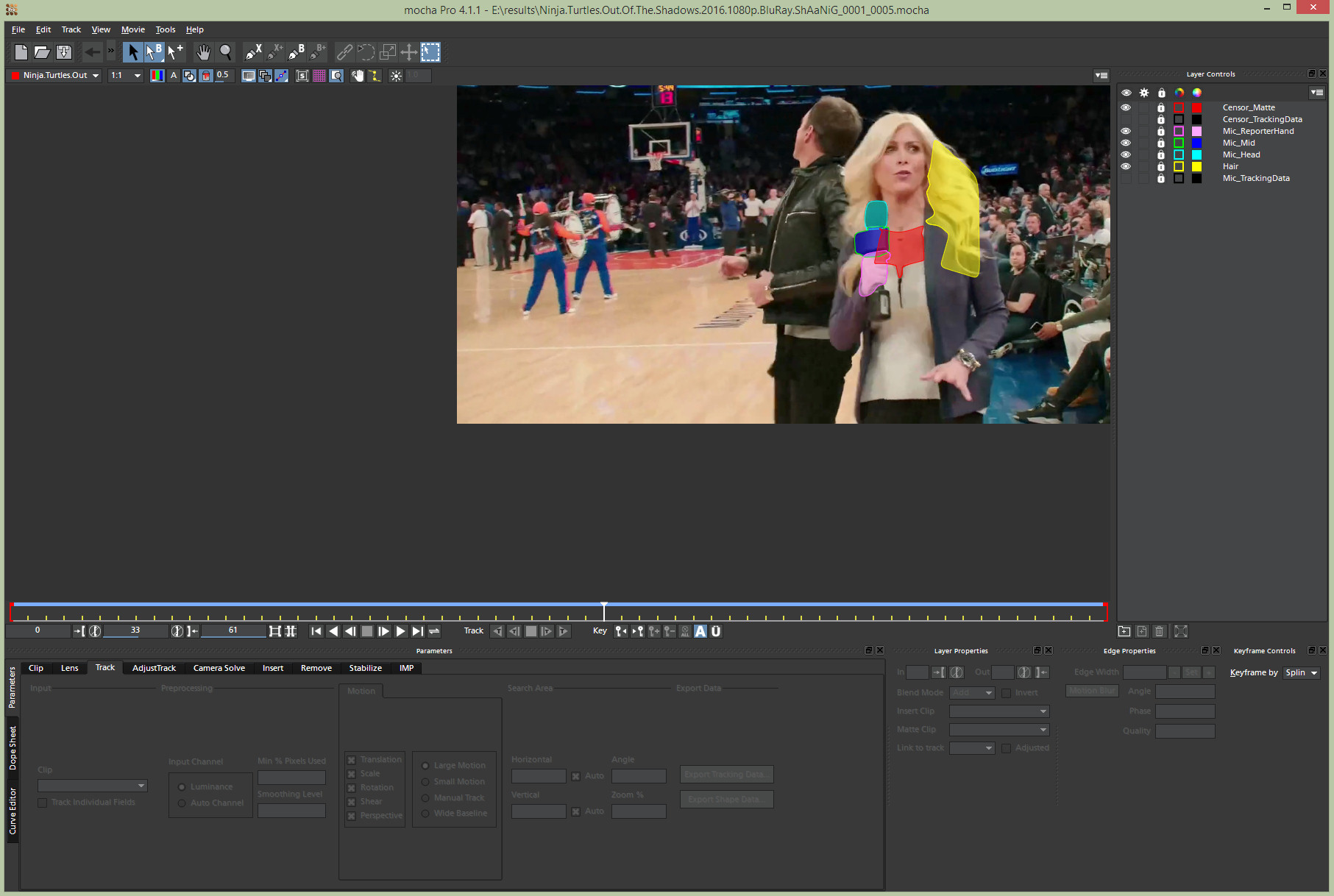Screen dimensions: 1334x896
Task: Select the Create X-Spline Layer pen tool
Action: pyautogui.click(x=253, y=52)
